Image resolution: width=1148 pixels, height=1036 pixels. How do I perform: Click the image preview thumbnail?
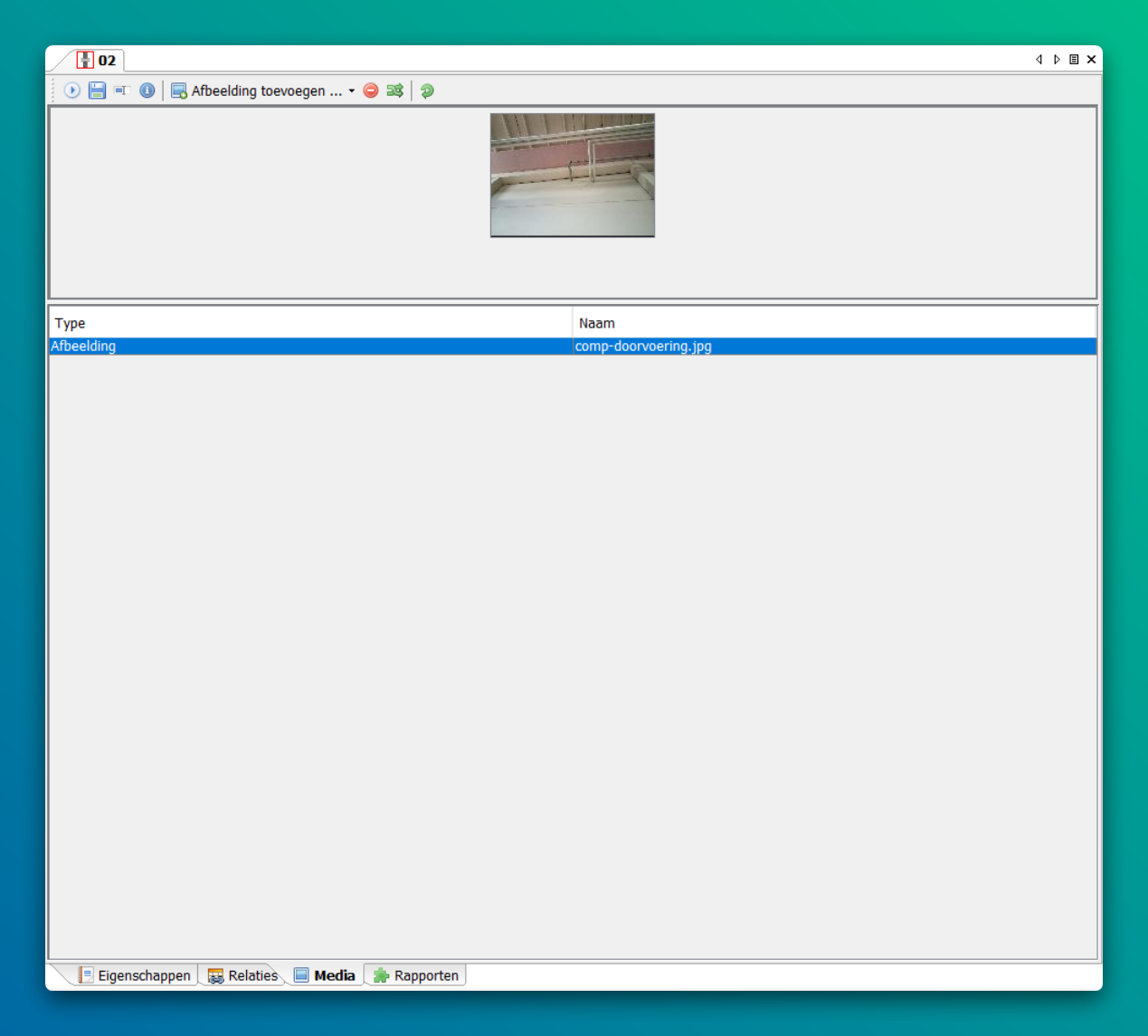pyautogui.click(x=572, y=175)
